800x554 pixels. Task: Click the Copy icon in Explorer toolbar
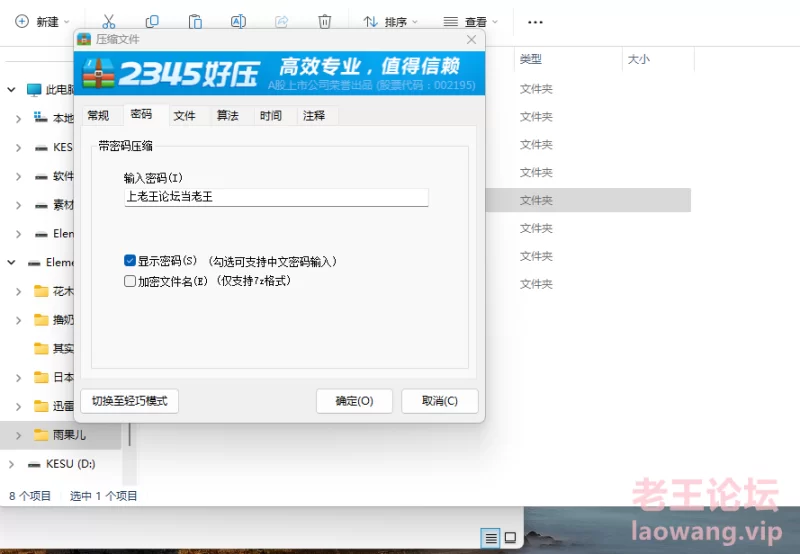(152, 21)
